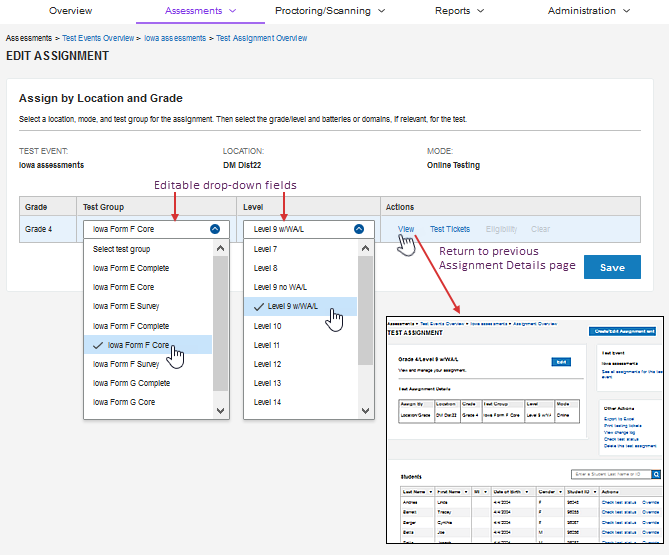The height and width of the screenshot is (555, 669).
Task: Select Level 9 no WA/L option
Action: coord(301,287)
